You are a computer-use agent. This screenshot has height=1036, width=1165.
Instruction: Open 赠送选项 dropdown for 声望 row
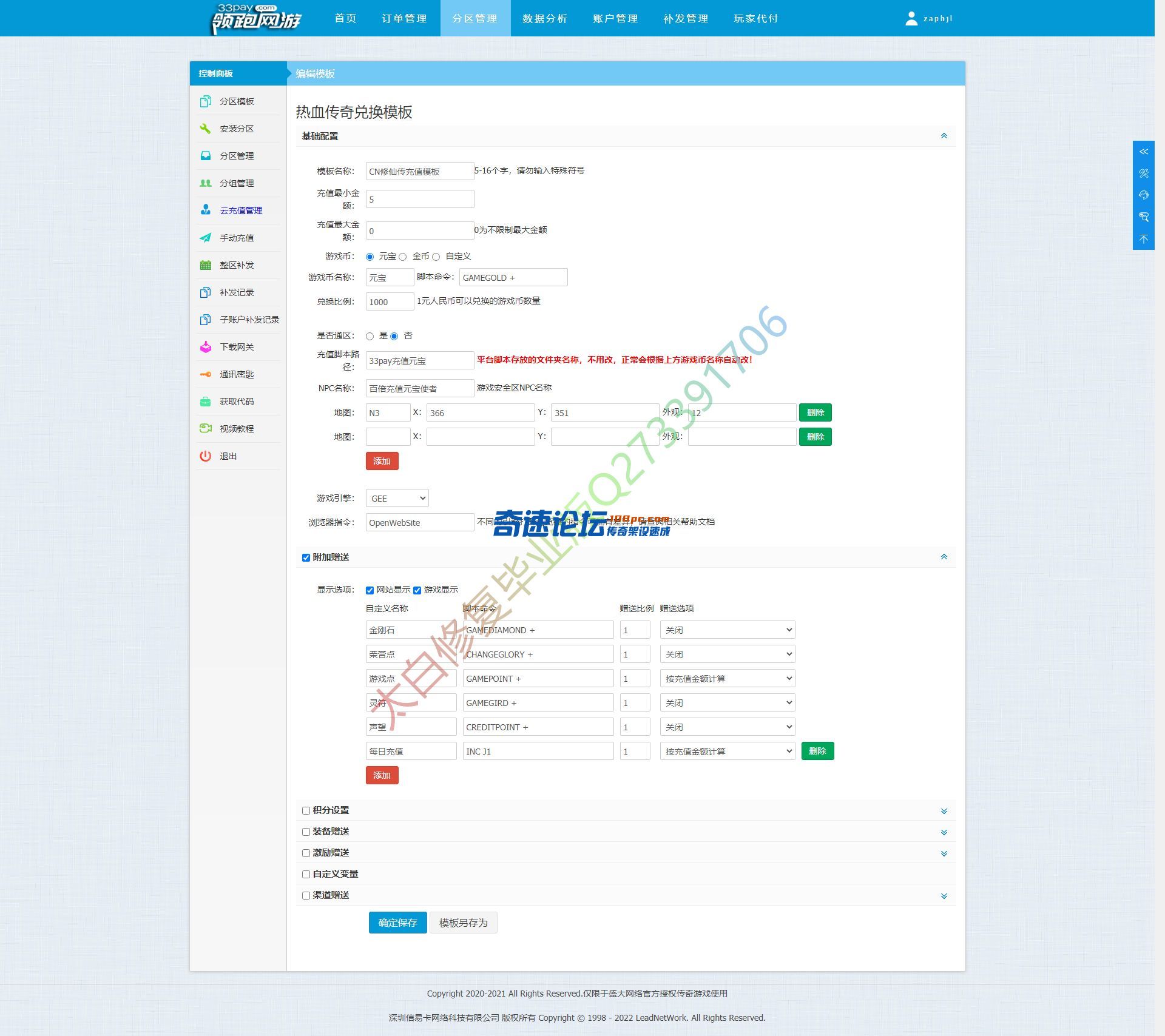click(728, 727)
